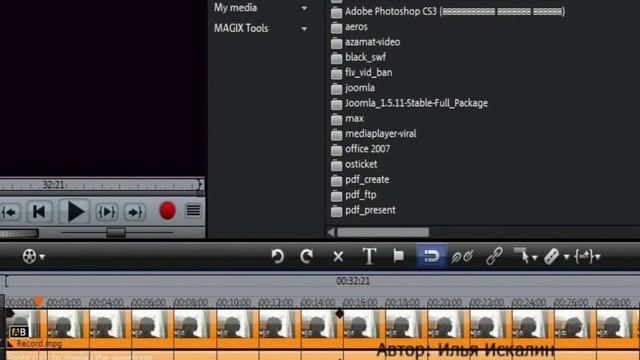640x360 pixels.
Task: Delete the selected object with X
Action: click(x=338, y=257)
